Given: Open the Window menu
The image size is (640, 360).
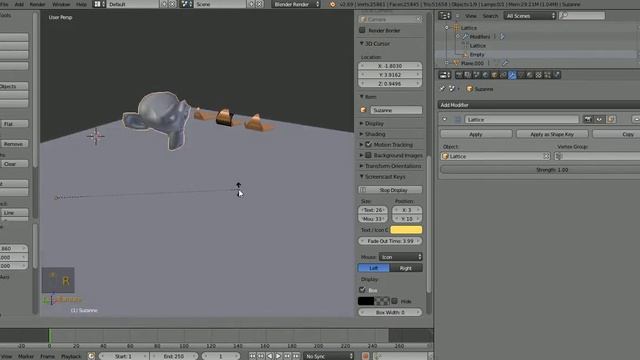Looking at the screenshot, I should [61, 4].
